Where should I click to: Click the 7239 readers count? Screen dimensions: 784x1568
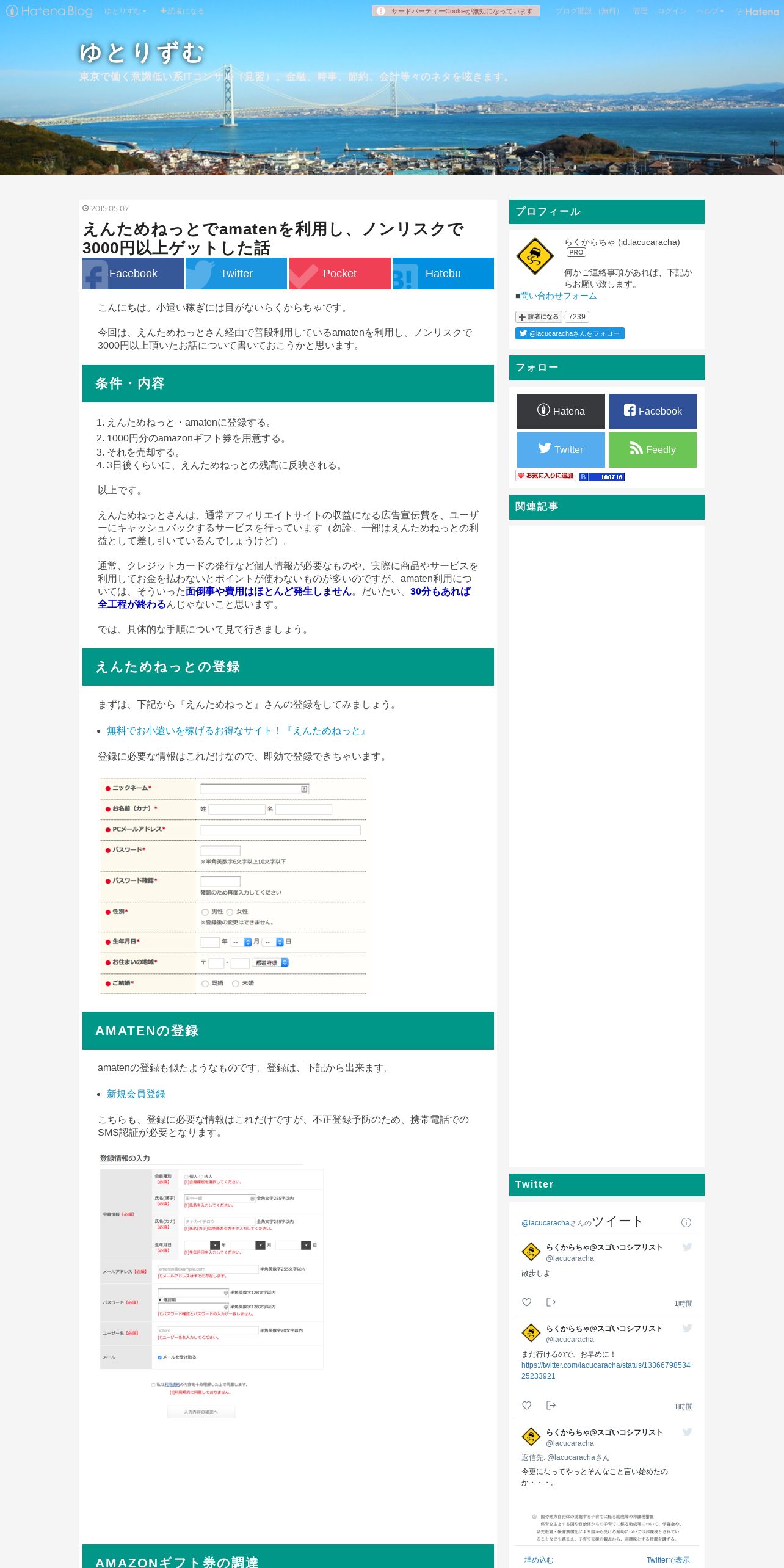pyautogui.click(x=576, y=317)
